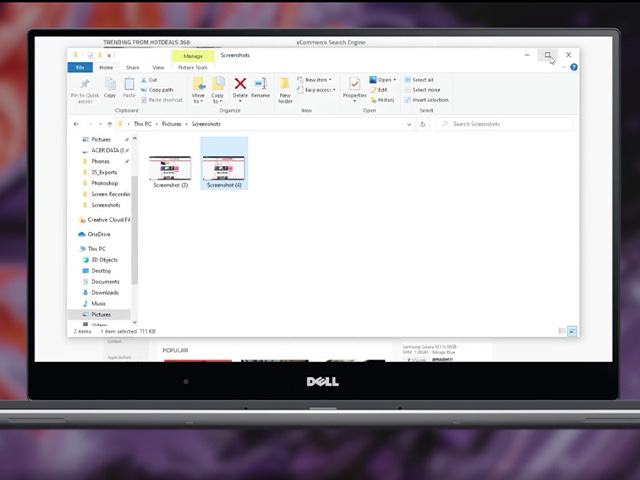Open Downloads in sidebar
Viewport: 640px width, 480px height.
105,293
